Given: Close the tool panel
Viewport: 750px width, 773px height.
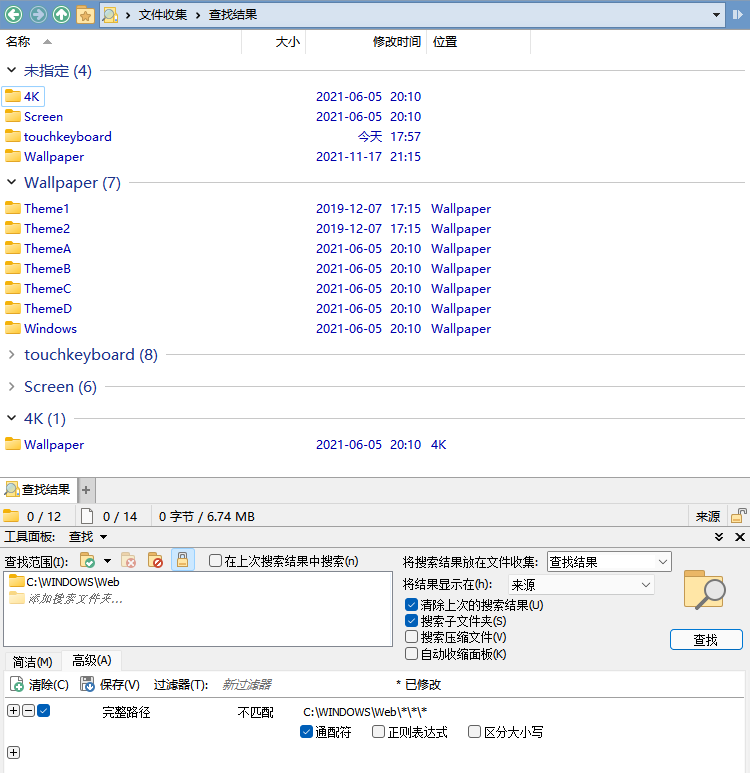Looking at the screenshot, I should (740, 537).
